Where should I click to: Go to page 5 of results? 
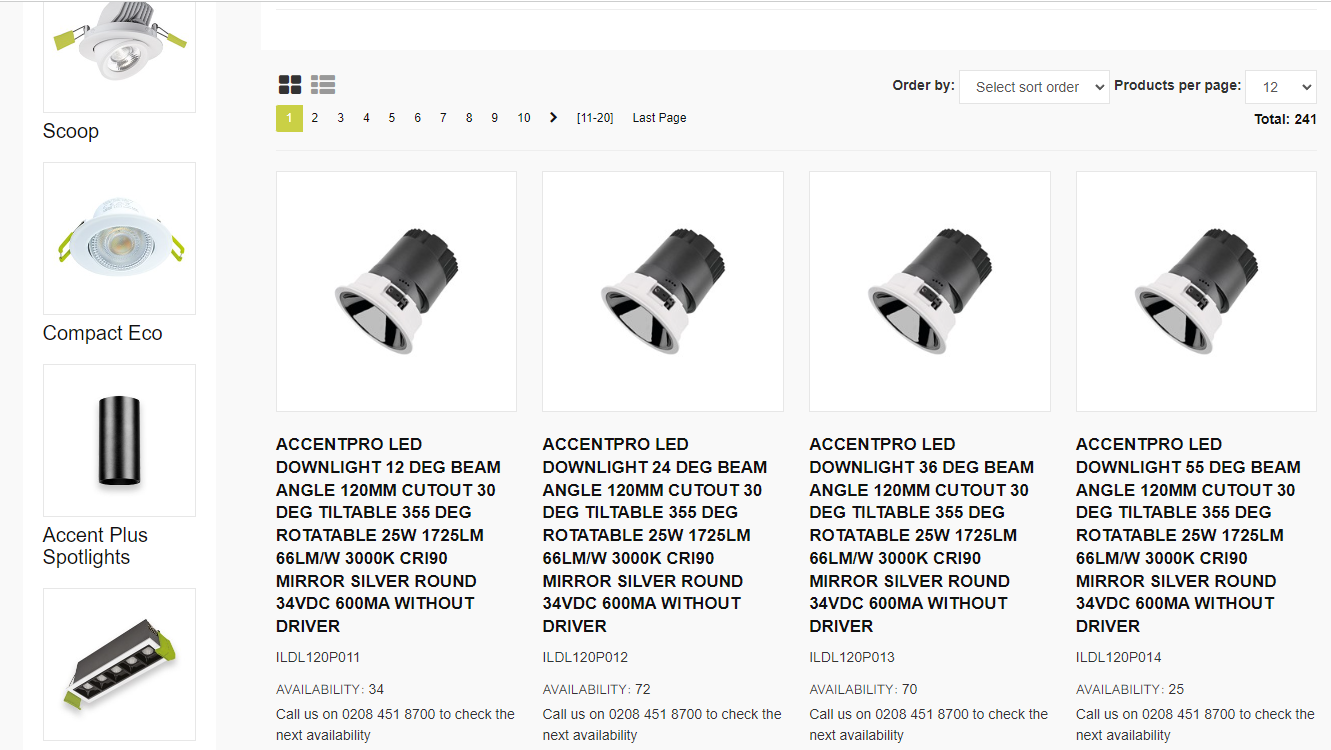point(392,118)
